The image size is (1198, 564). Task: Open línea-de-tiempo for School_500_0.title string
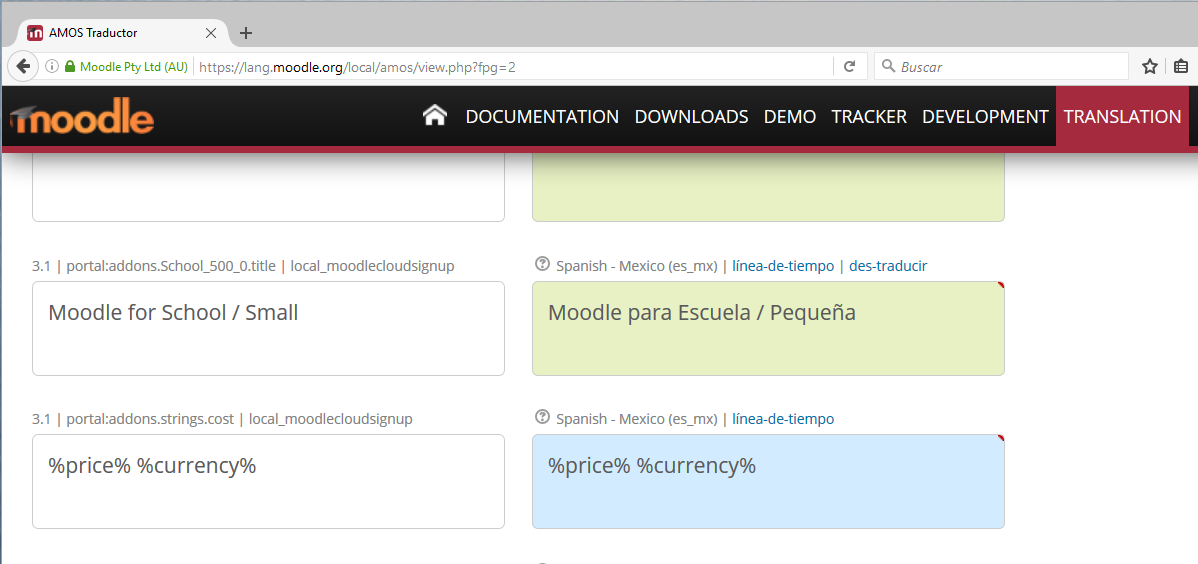pyautogui.click(x=783, y=266)
